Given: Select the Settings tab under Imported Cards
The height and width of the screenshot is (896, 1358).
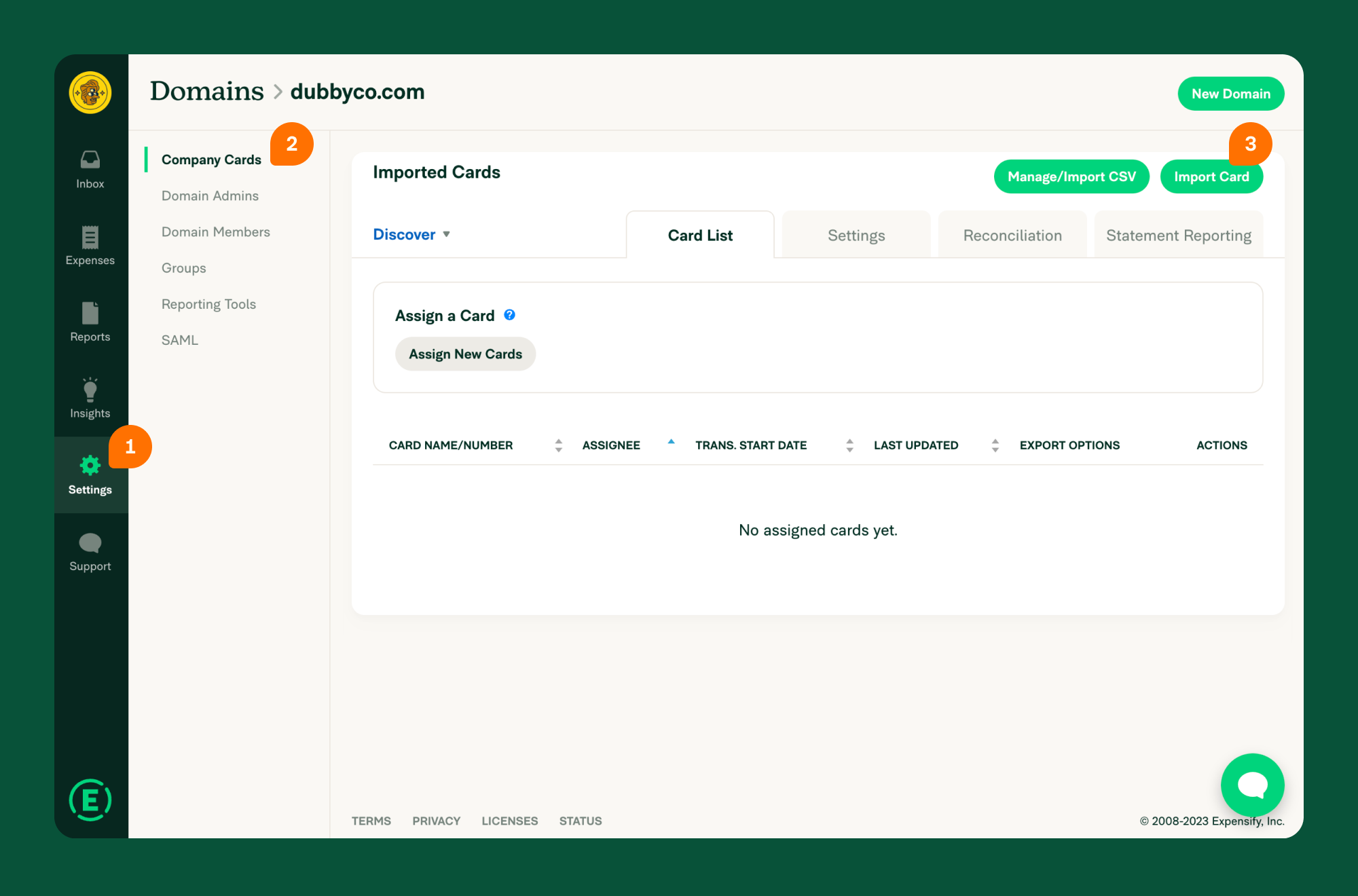Looking at the screenshot, I should (855, 234).
